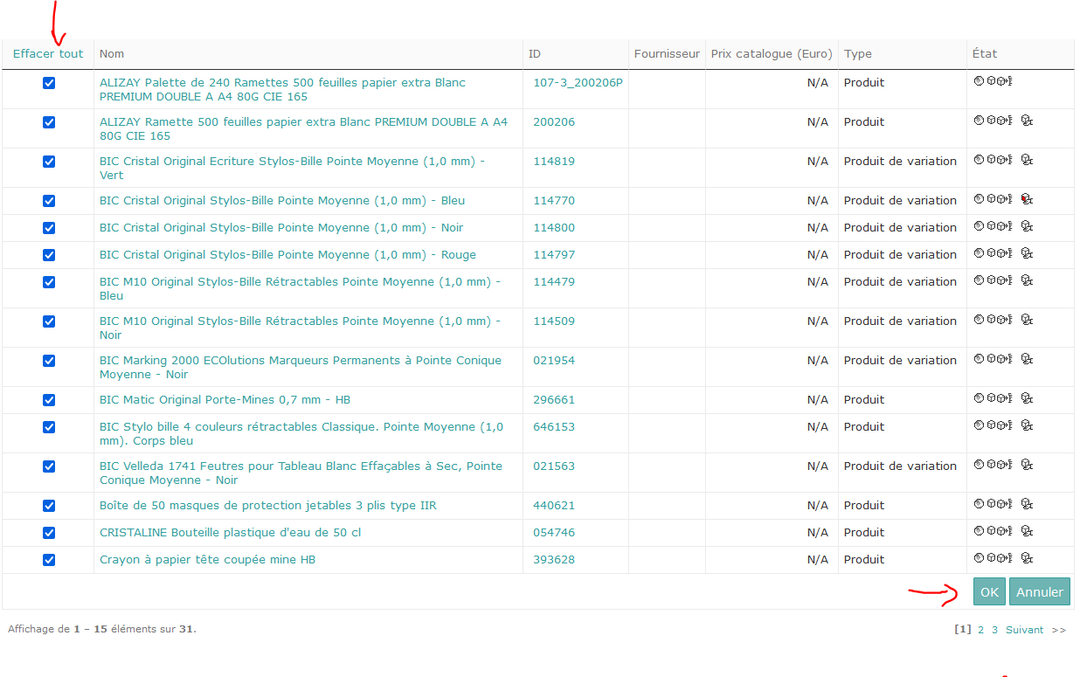Click N/A price in row 054746

[818, 532]
